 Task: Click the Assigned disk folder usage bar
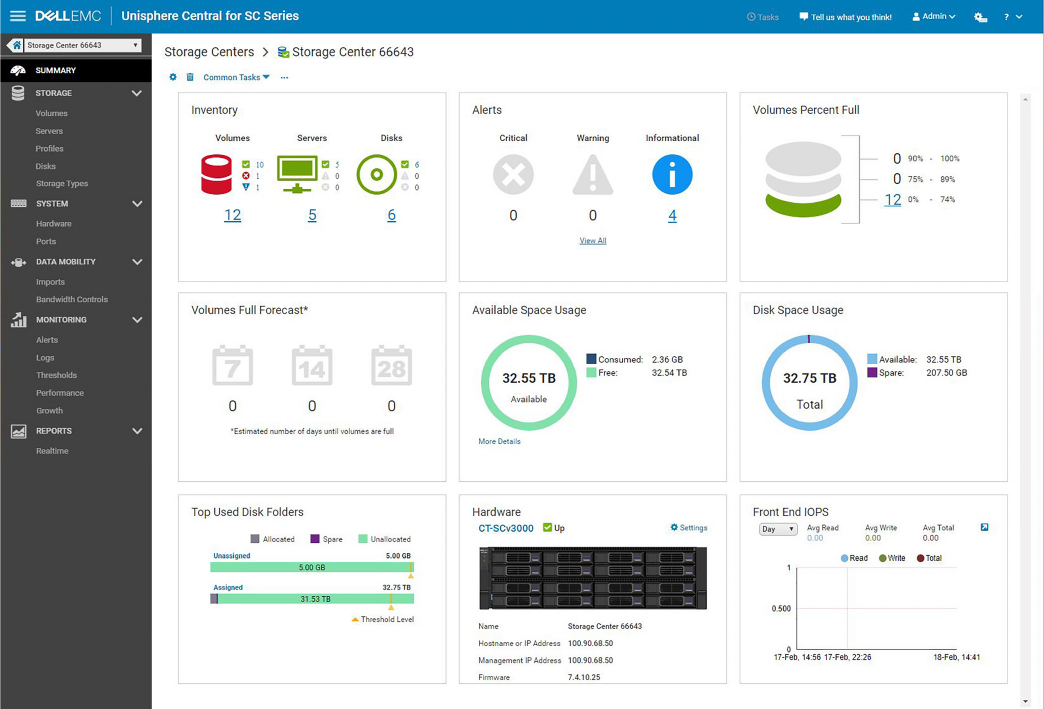pos(312,599)
